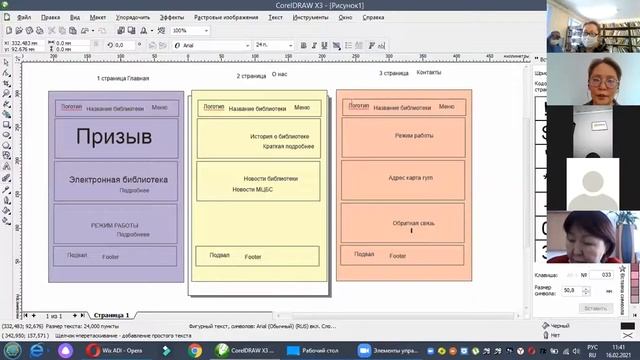640x360 pixels.
Task: Select the Interactive Blend tool
Action: [x=6, y=178]
